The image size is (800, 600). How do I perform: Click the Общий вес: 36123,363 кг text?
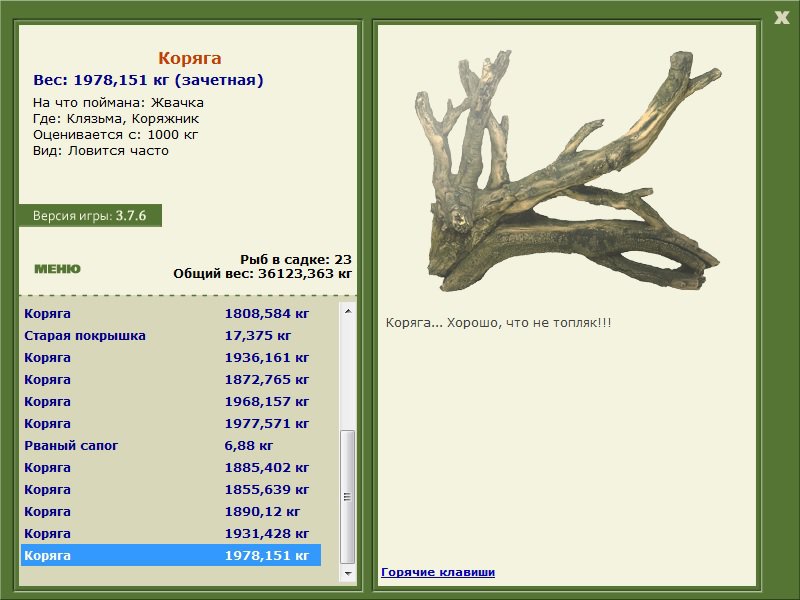(262, 273)
